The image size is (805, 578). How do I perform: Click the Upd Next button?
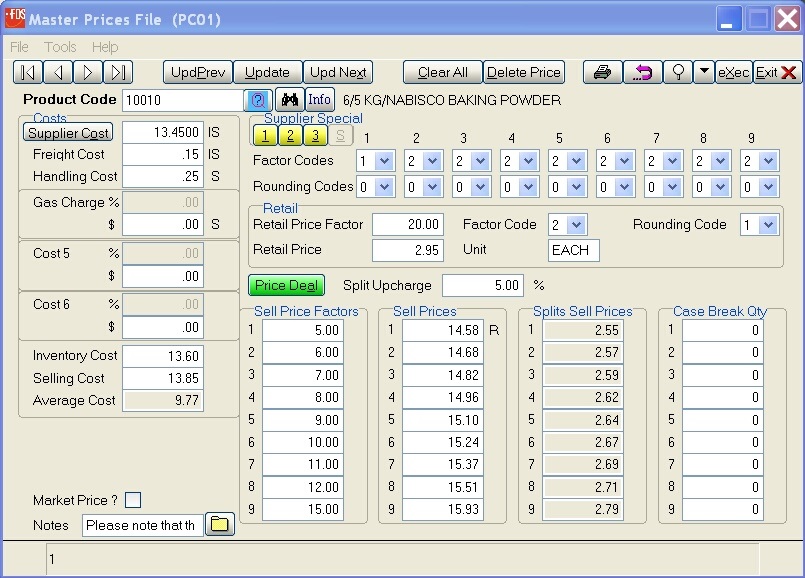(338, 72)
